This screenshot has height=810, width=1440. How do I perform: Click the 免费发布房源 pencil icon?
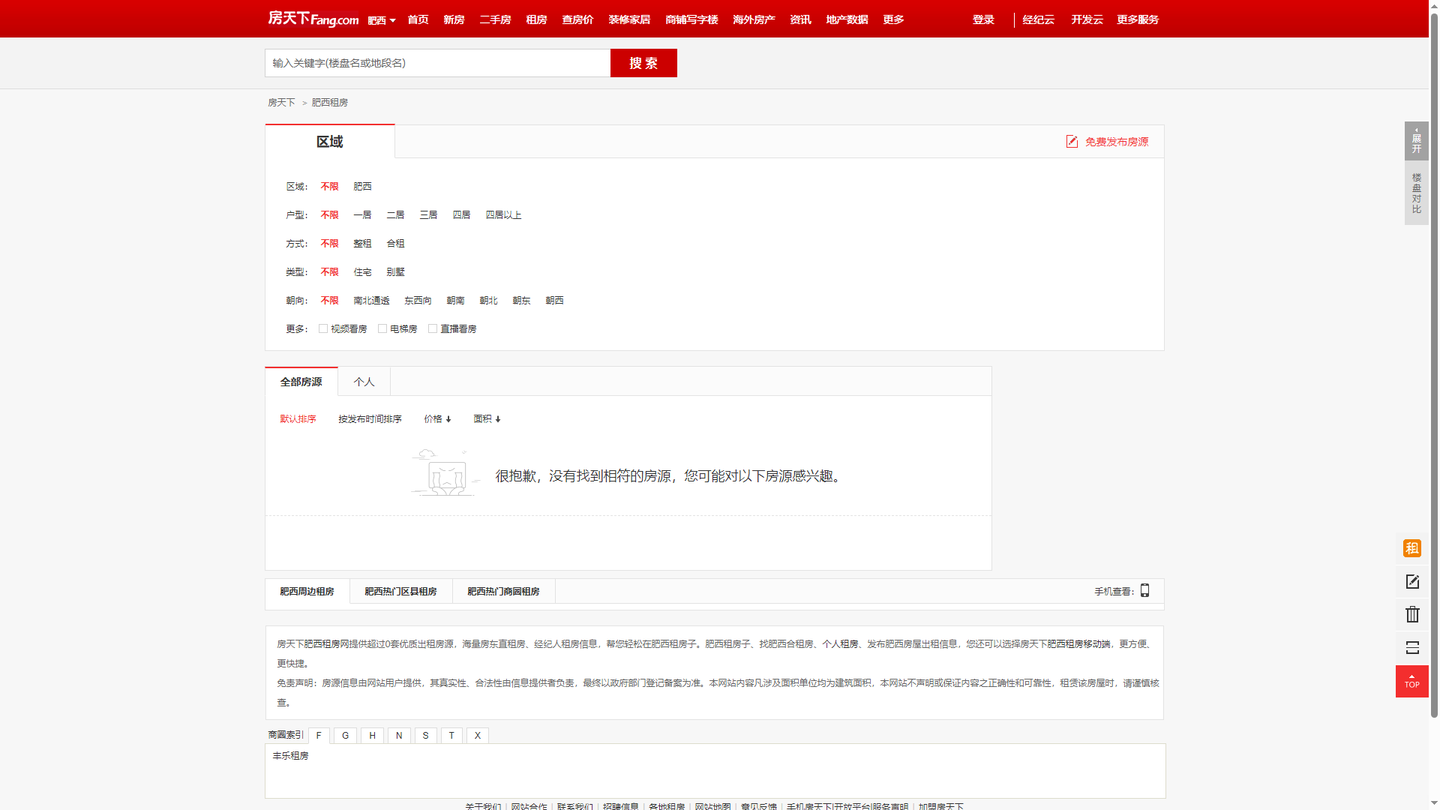(x=1072, y=142)
